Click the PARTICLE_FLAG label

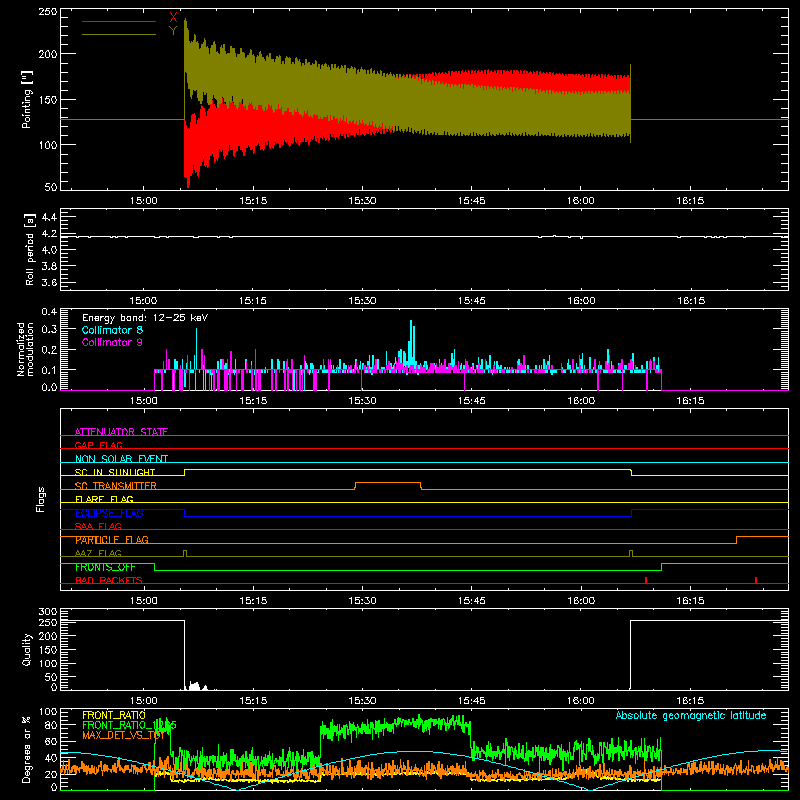click(x=112, y=540)
